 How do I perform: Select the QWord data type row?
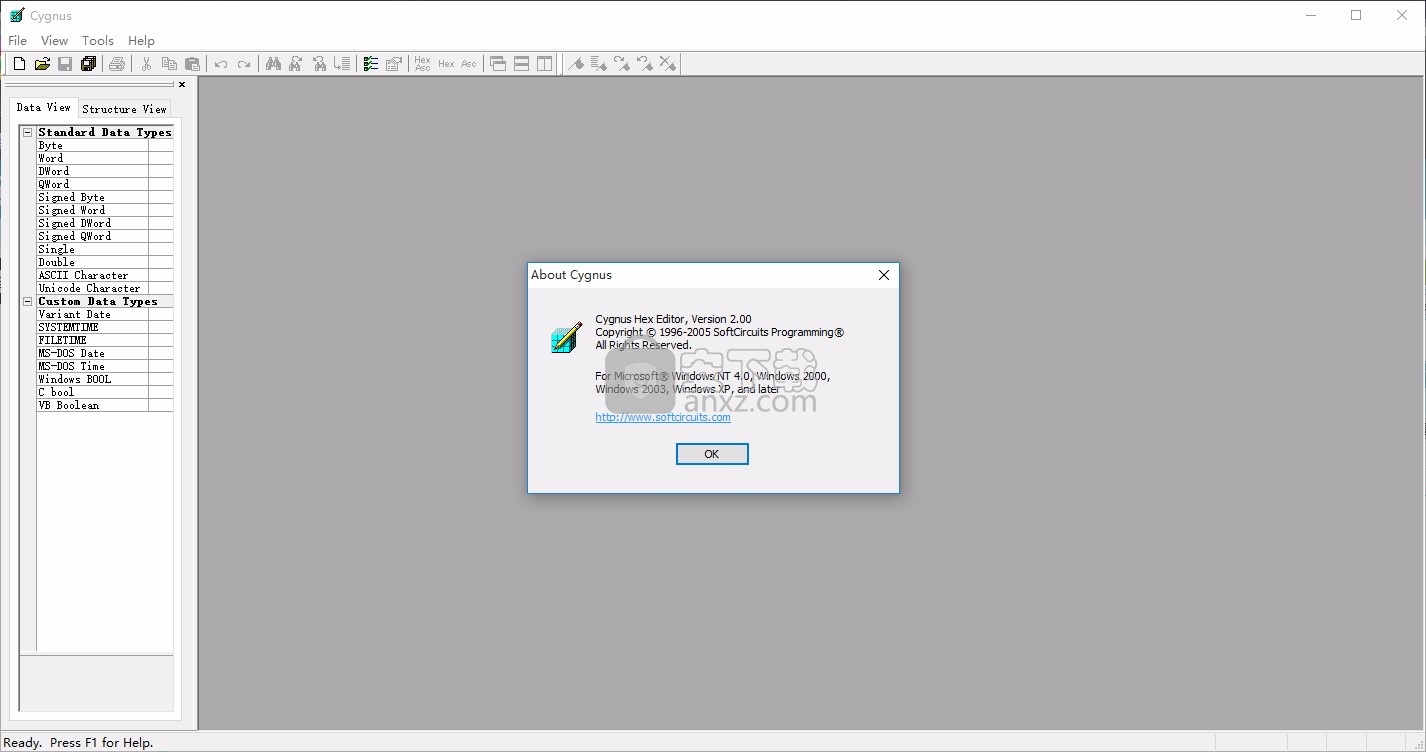tap(105, 184)
